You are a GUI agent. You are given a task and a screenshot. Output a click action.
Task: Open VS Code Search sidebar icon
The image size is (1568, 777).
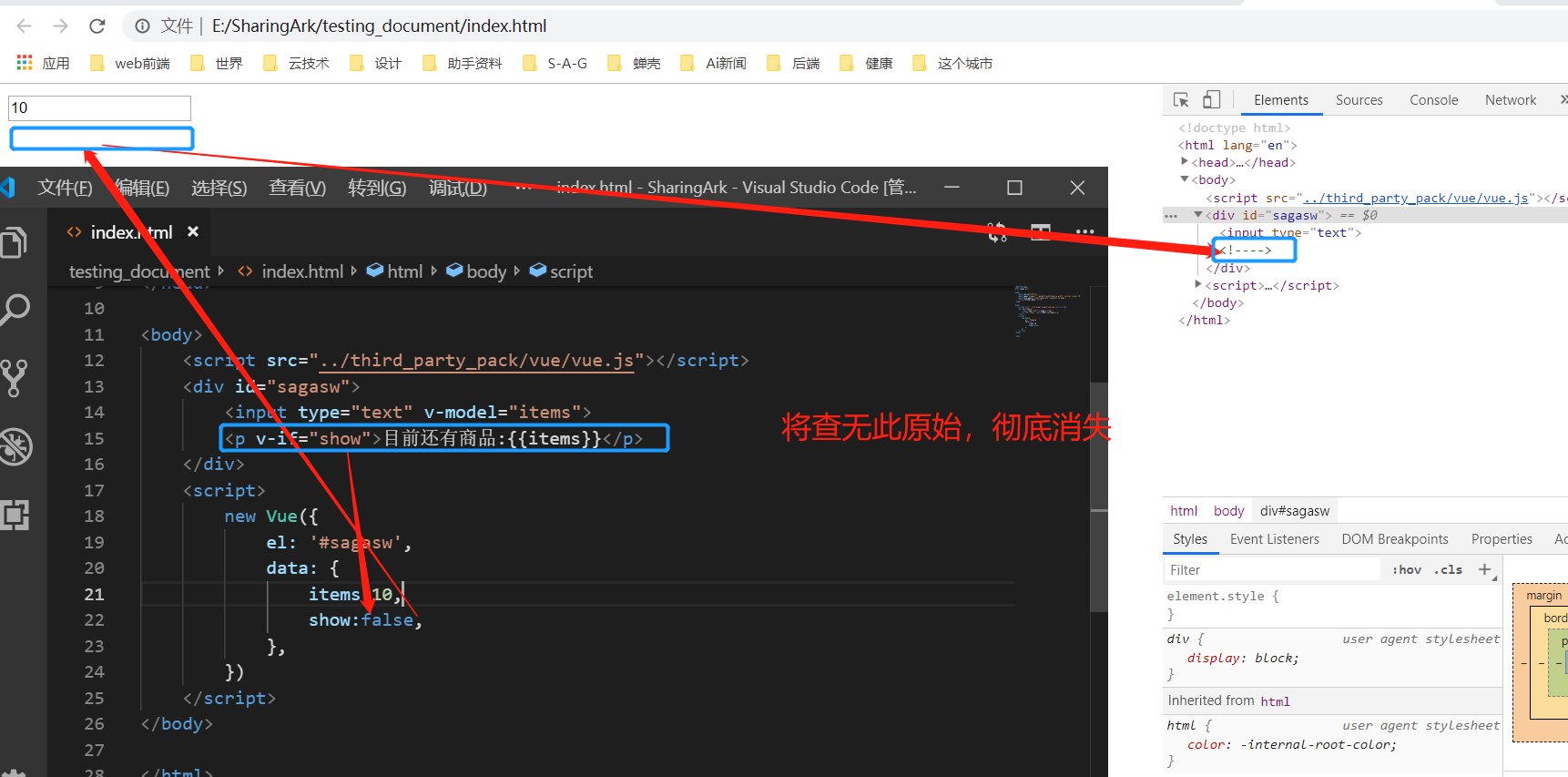(15, 310)
